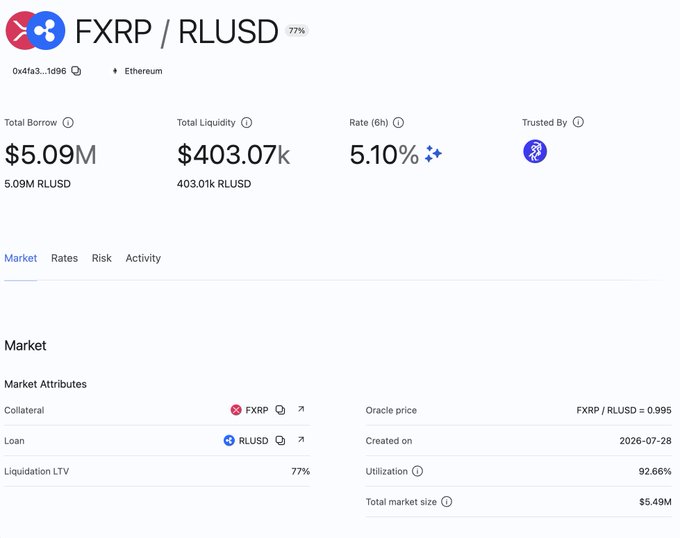Switch to the Rates tab

64,258
